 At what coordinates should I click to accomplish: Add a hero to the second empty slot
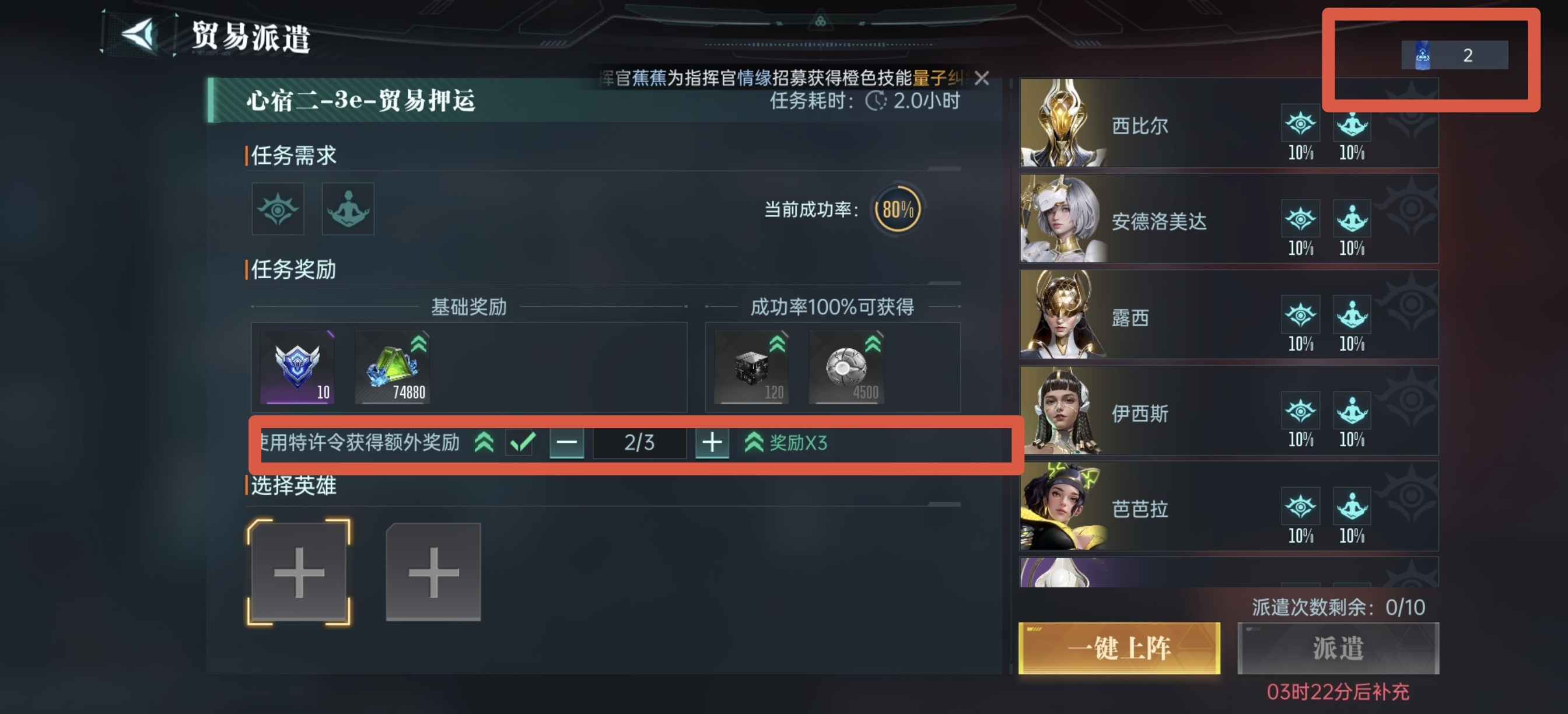coord(433,572)
